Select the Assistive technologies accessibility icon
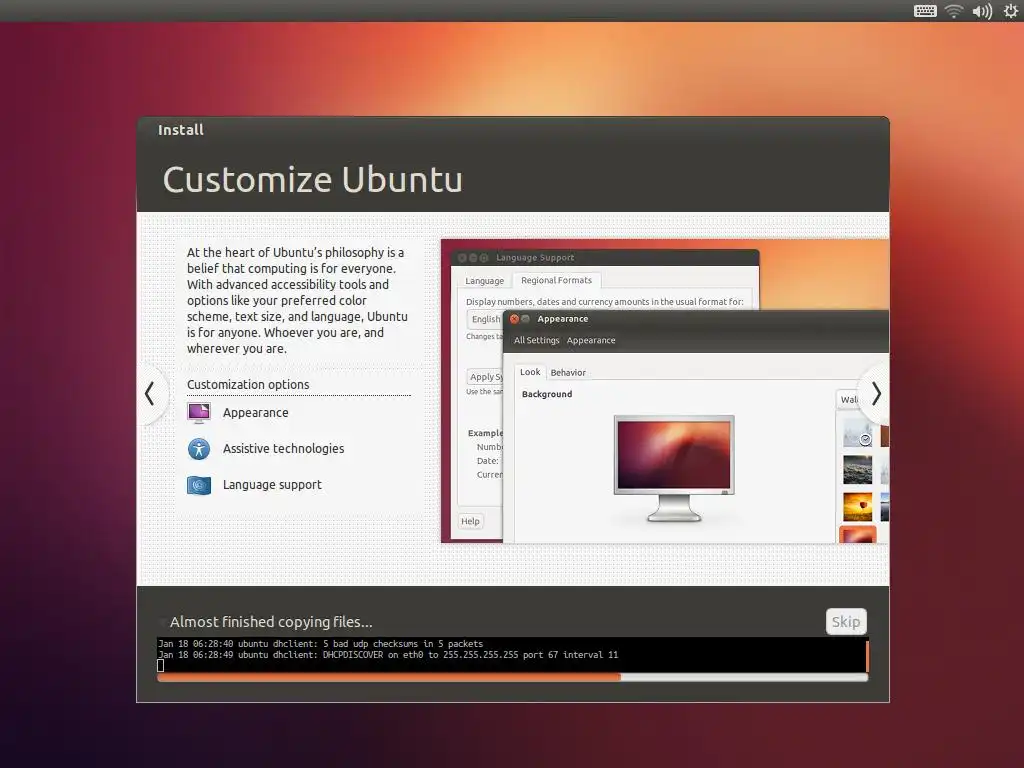Image resolution: width=1024 pixels, height=768 pixels. (x=199, y=449)
